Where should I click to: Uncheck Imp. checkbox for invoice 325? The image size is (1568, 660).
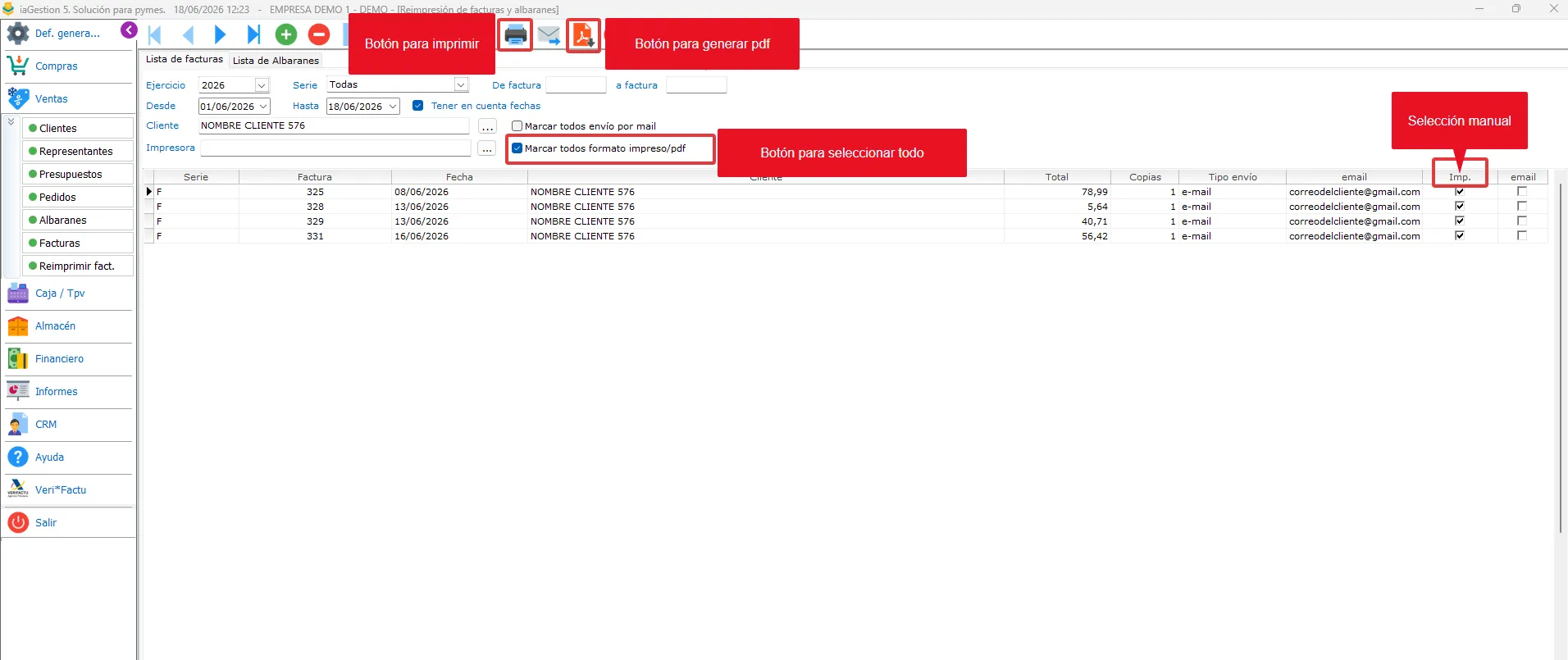click(1460, 191)
